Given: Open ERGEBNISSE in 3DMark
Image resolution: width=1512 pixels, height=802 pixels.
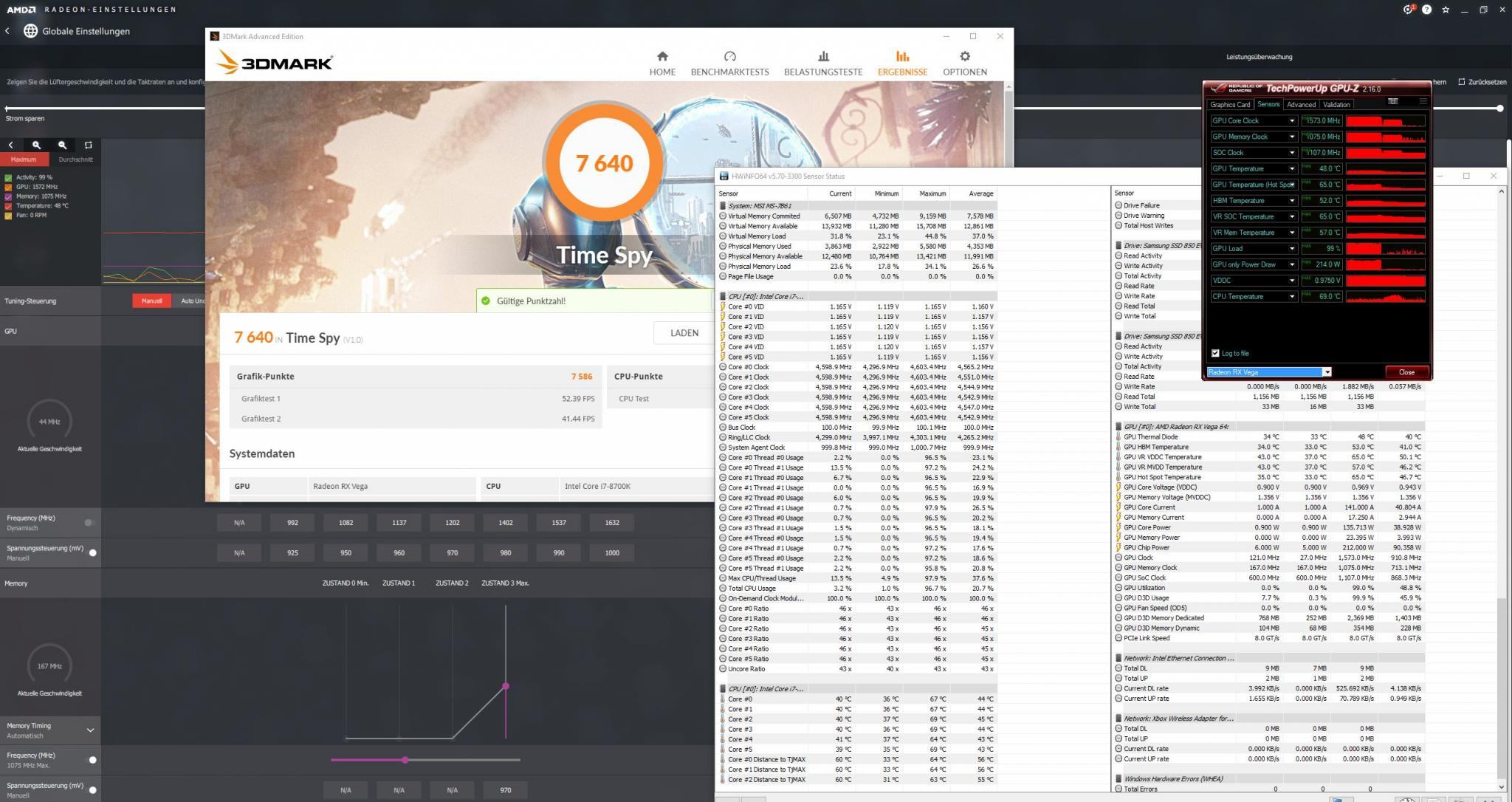Looking at the screenshot, I should click(902, 64).
